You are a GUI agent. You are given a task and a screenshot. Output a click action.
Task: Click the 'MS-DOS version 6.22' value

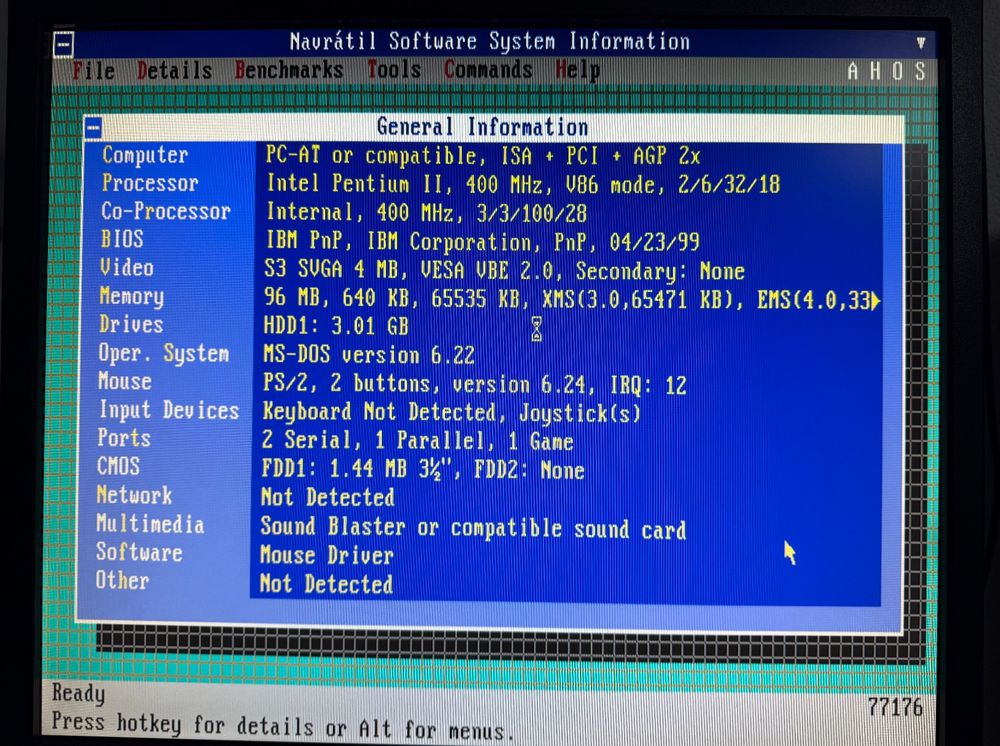coord(369,355)
